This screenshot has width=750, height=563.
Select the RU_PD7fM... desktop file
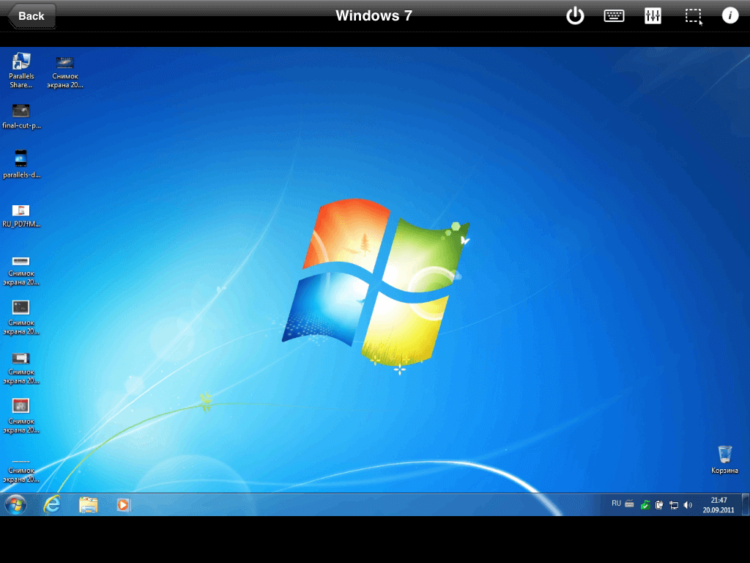click(x=21, y=216)
